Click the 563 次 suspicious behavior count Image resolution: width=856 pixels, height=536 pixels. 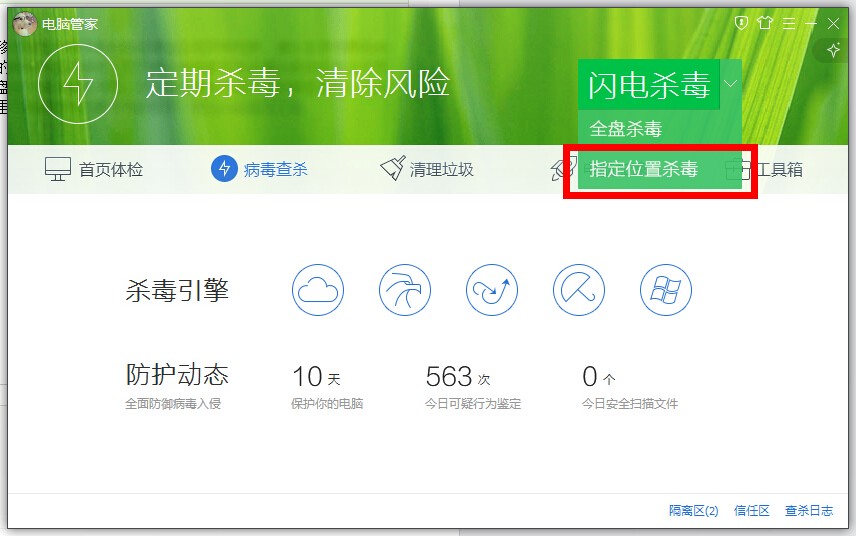coord(457,377)
